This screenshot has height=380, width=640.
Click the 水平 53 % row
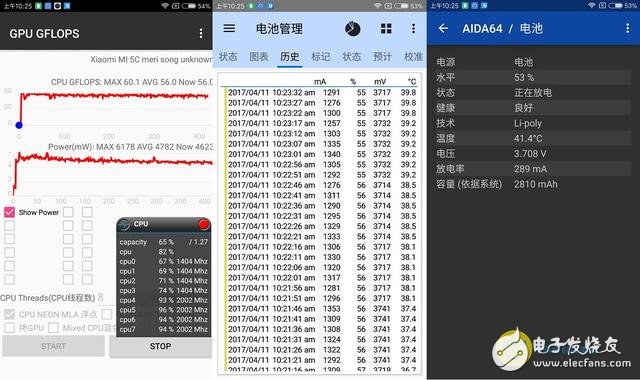tap(533, 77)
